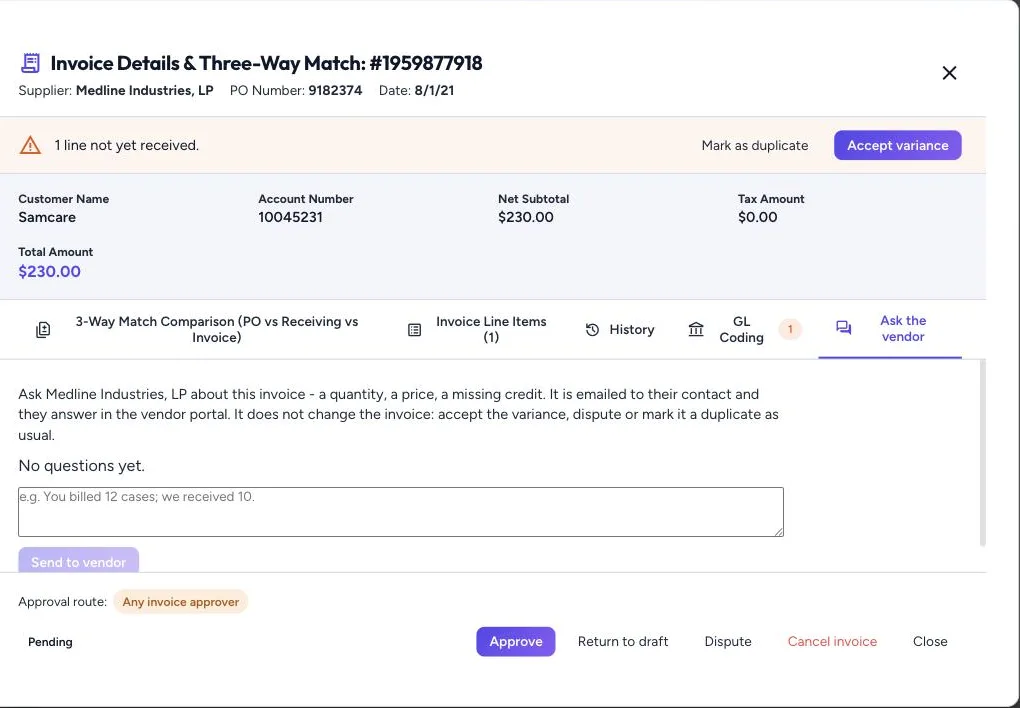This screenshot has width=1020, height=708.
Task: Click the account number 10045231
Action: 290,217
